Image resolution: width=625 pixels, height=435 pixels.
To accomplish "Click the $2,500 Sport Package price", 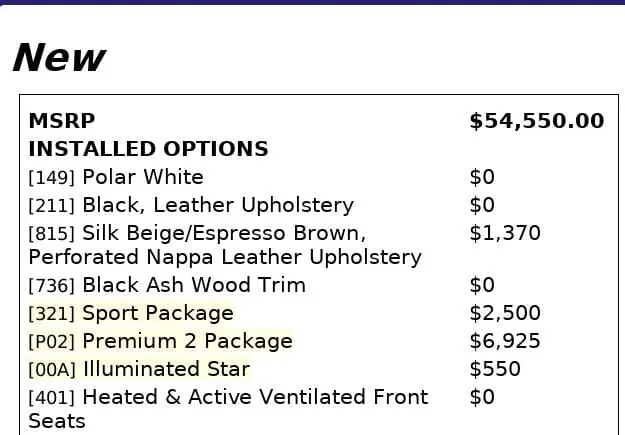I will pyautogui.click(x=505, y=313).
